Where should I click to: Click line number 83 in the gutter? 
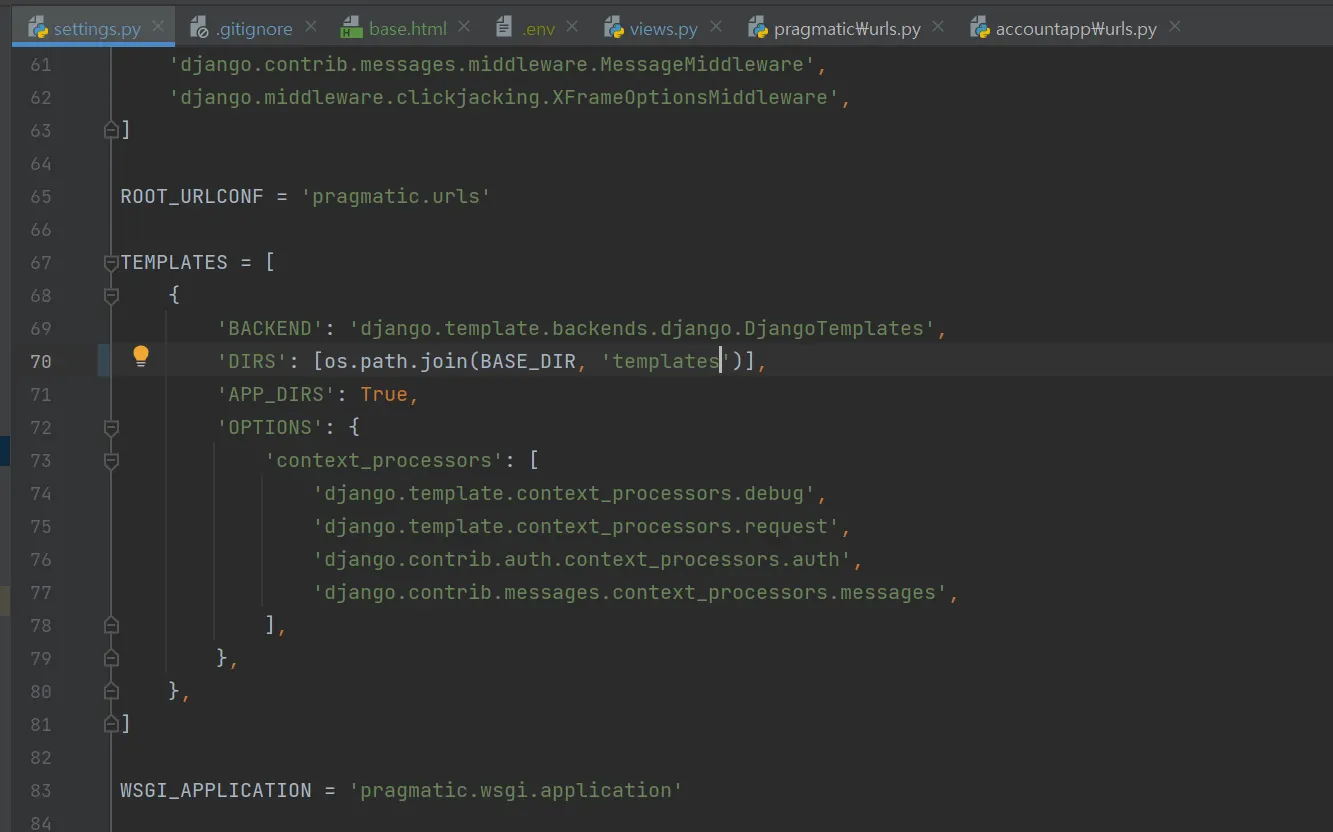pos(41,790)
